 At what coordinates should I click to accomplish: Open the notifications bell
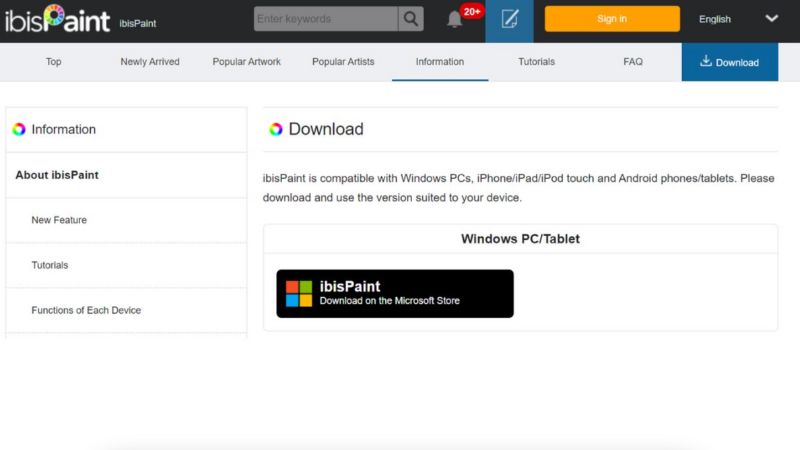click(454, 19)
